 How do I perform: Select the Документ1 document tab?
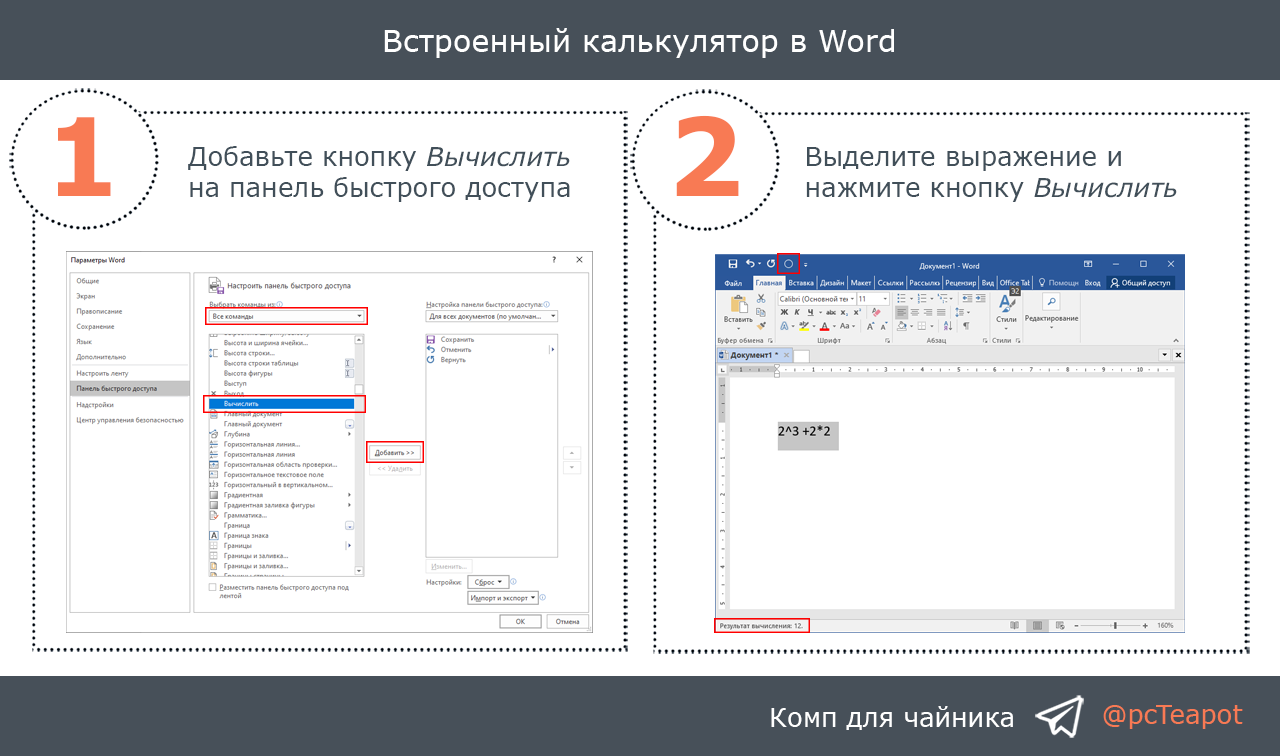click(x=754, y=355)
